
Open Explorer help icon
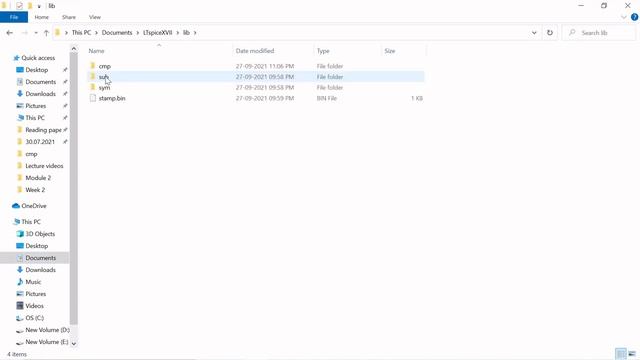[x=634, y=17]
